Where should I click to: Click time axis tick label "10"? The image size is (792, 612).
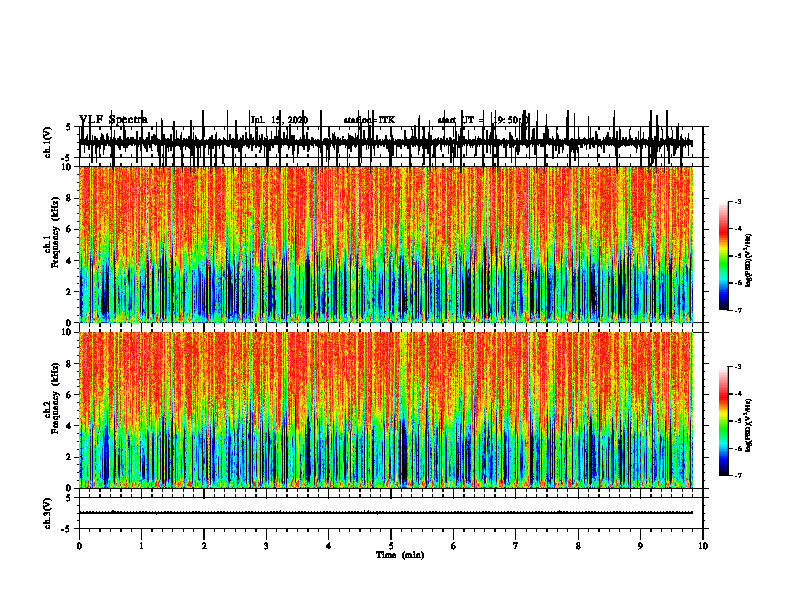pos(703,546)
